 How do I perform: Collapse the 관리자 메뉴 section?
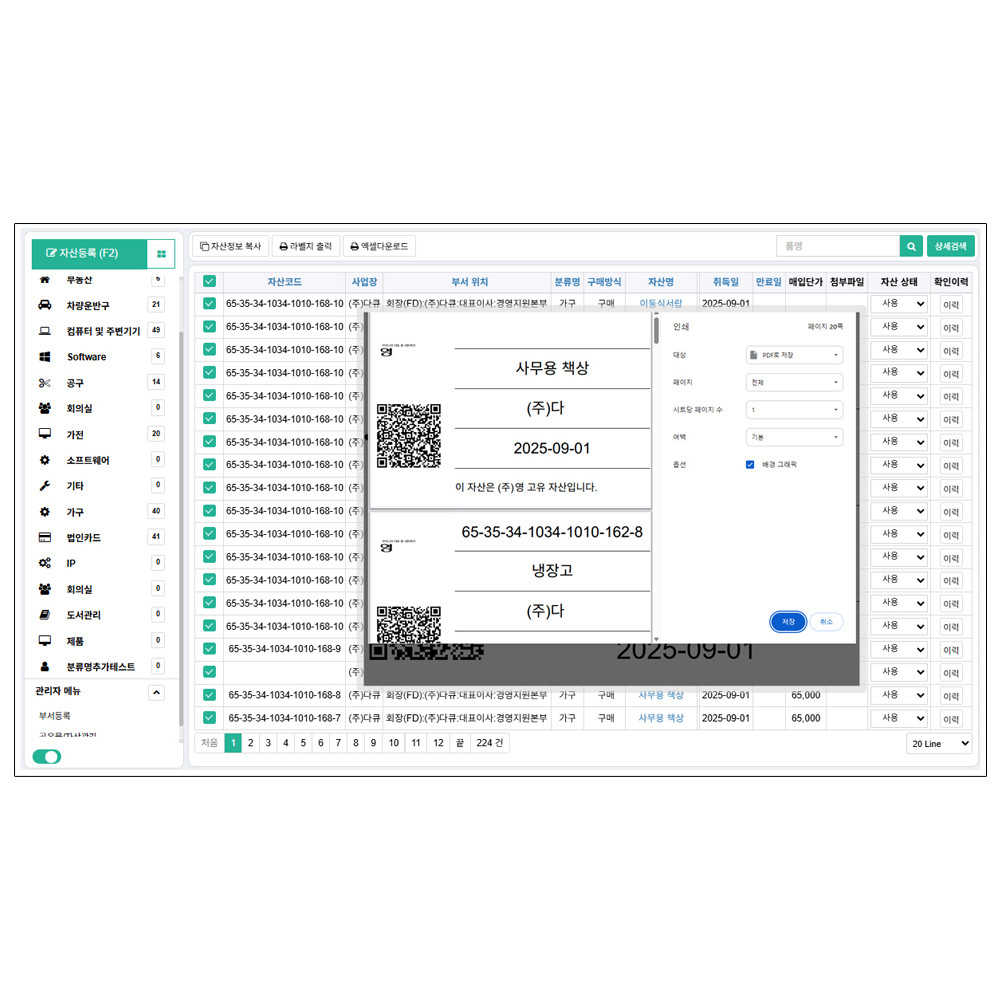point(156,692)
